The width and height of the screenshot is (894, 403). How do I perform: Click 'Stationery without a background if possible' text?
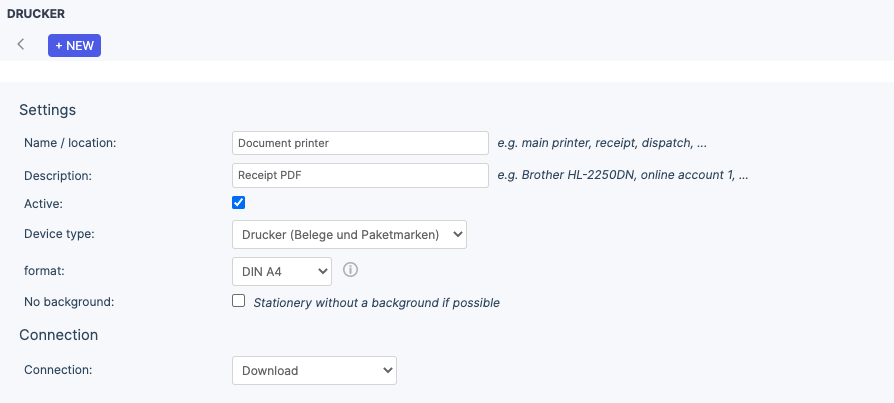point(376,303)
